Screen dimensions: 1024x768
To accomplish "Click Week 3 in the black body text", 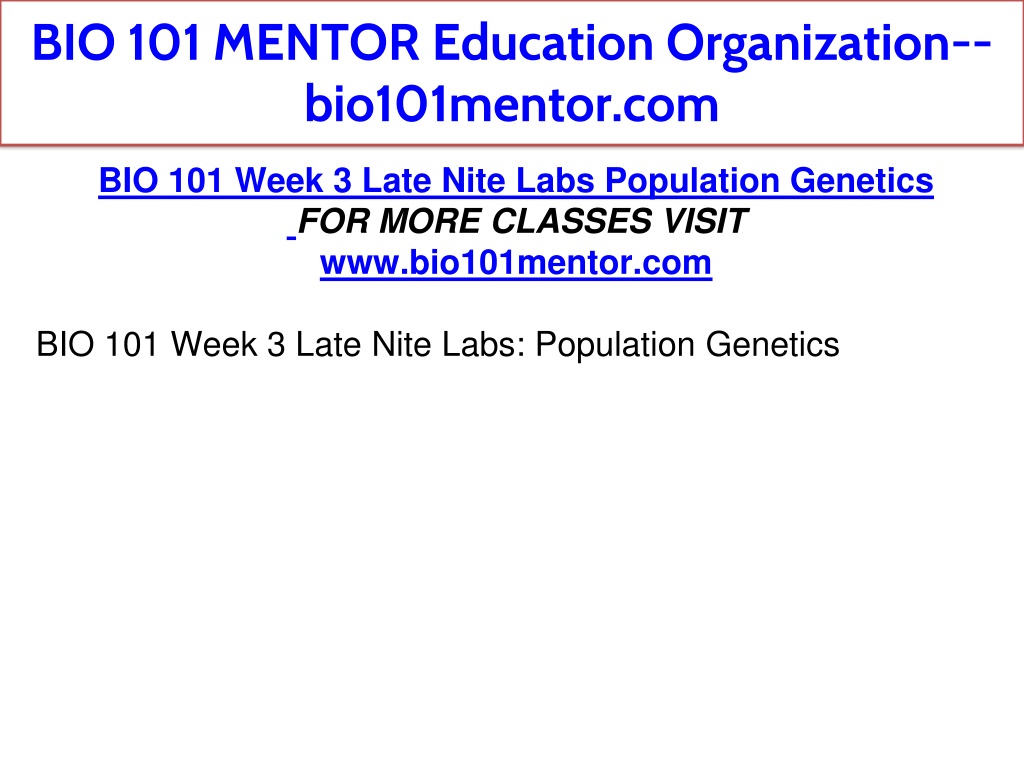I will click(228, 344).
